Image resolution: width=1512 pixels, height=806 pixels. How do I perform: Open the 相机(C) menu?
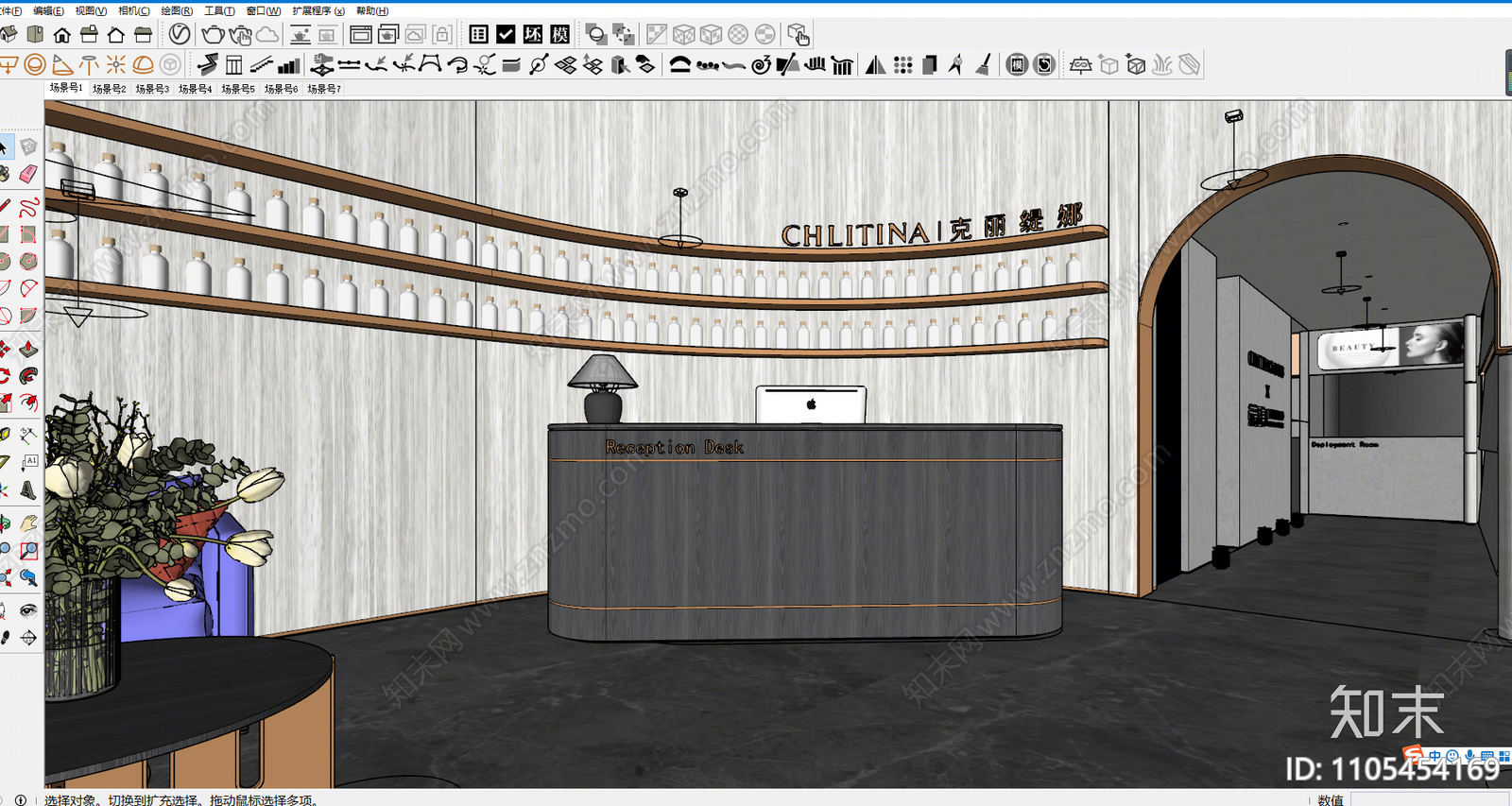(134, 11)
